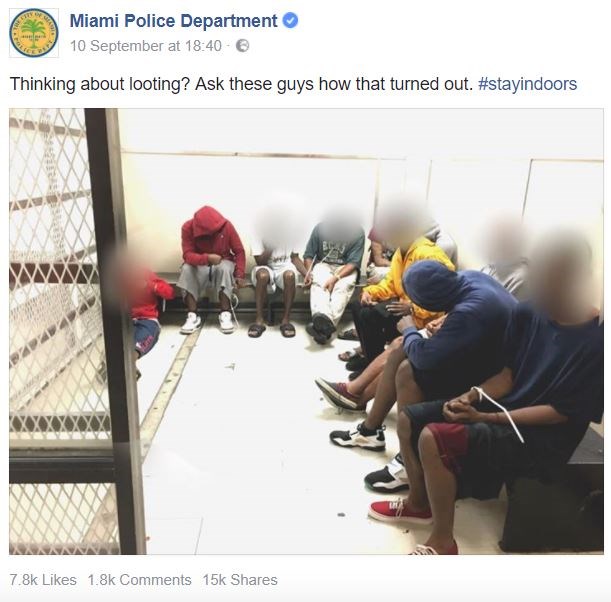Click the white sneakers under red hoodie
This screenshot has width=611, height=602.
click(x=208, y=322)
